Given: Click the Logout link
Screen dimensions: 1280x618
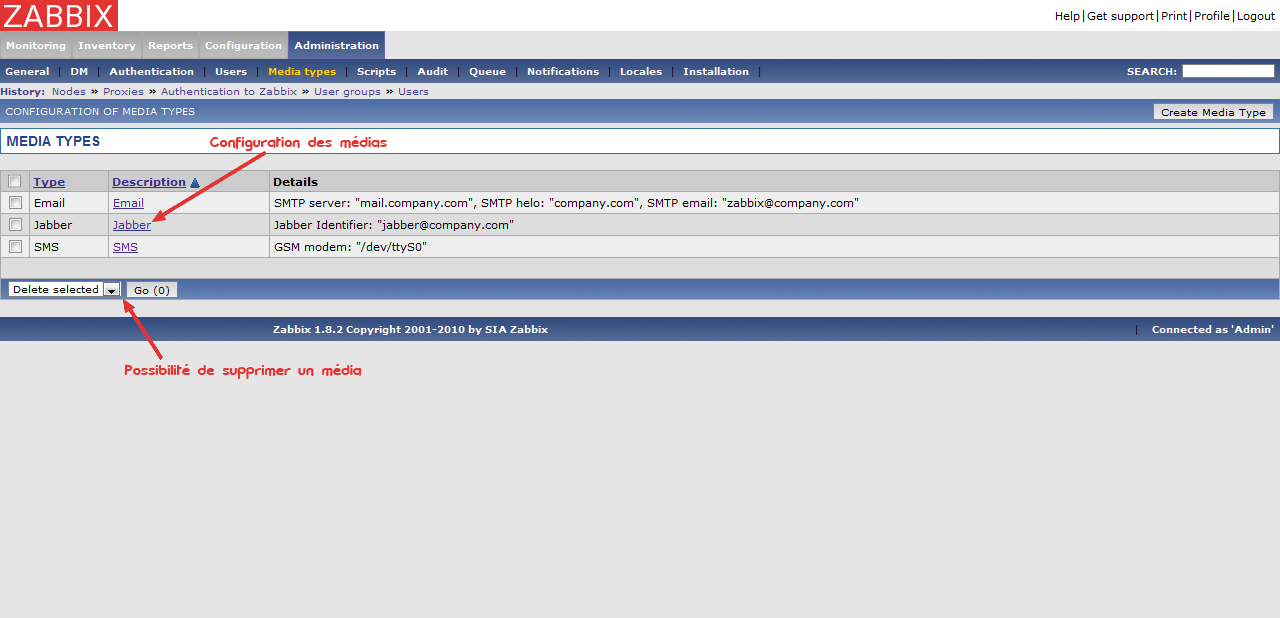Looking at the screenshot, I should 1256,16.
